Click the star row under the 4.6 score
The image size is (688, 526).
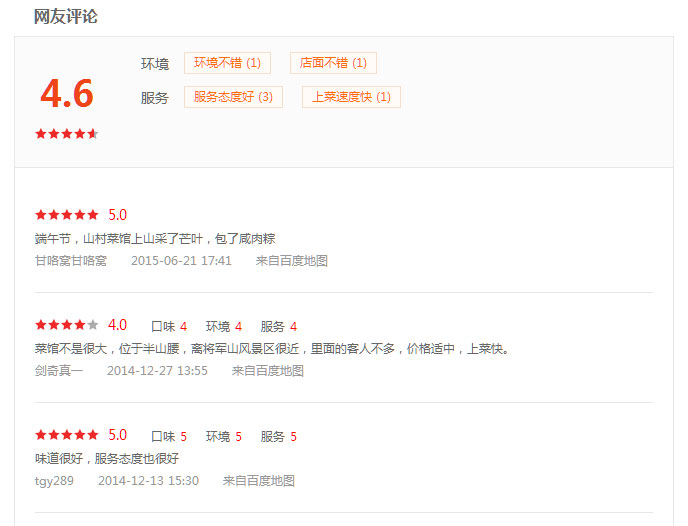(x=67, y=134)
